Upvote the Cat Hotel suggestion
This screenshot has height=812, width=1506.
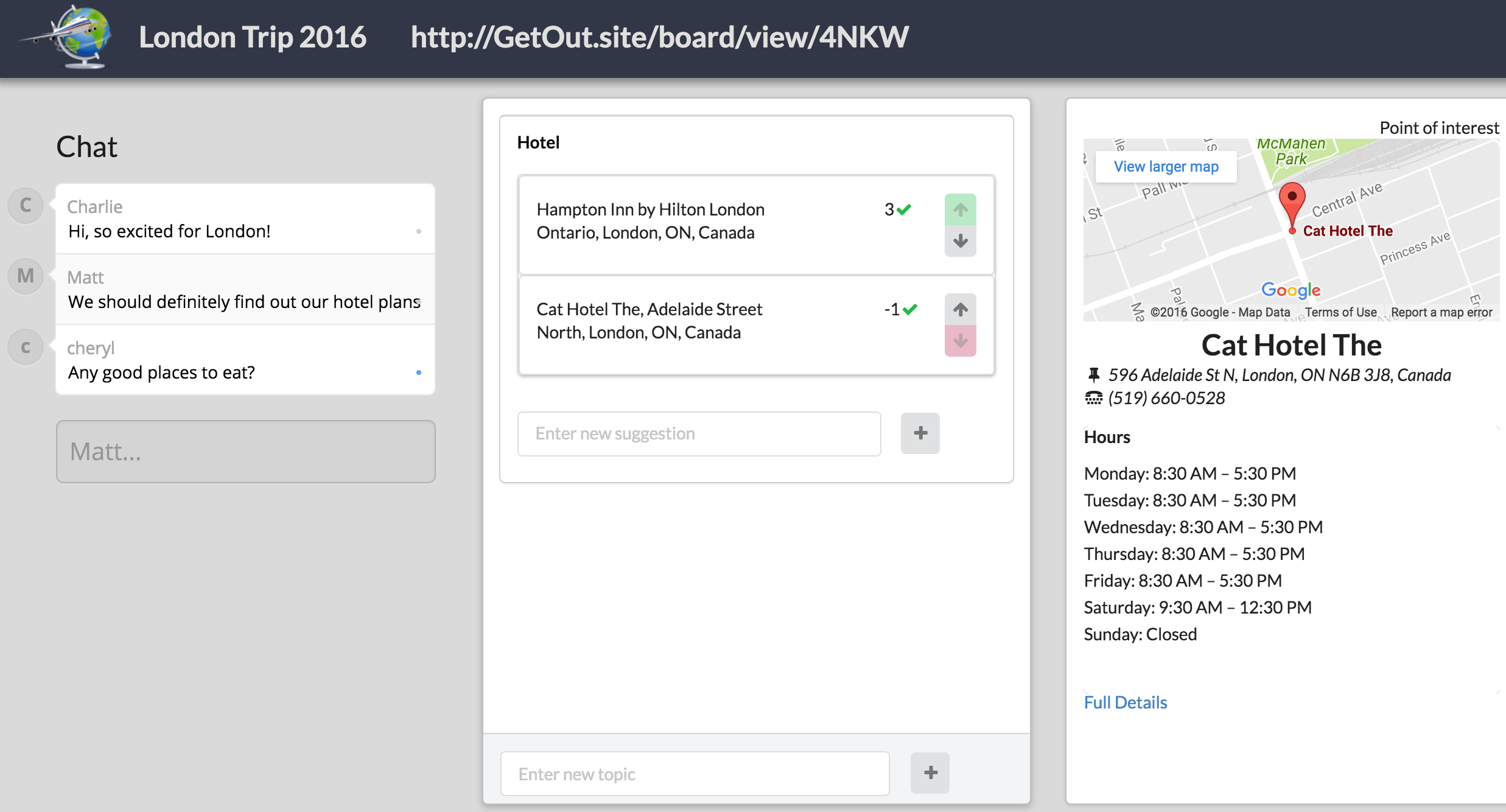(960, 309)
